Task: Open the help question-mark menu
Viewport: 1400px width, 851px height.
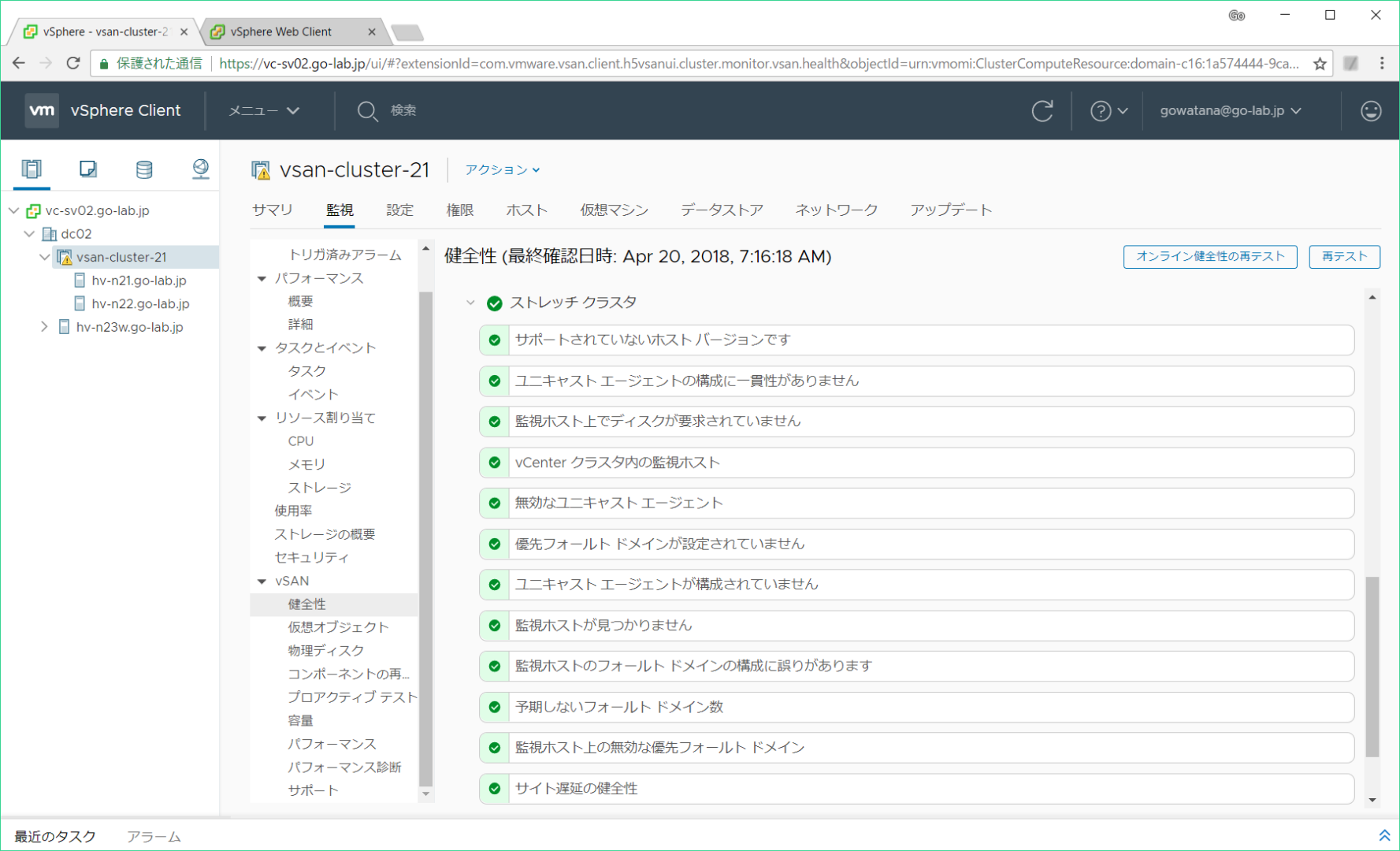Action: click(1108, 111)
